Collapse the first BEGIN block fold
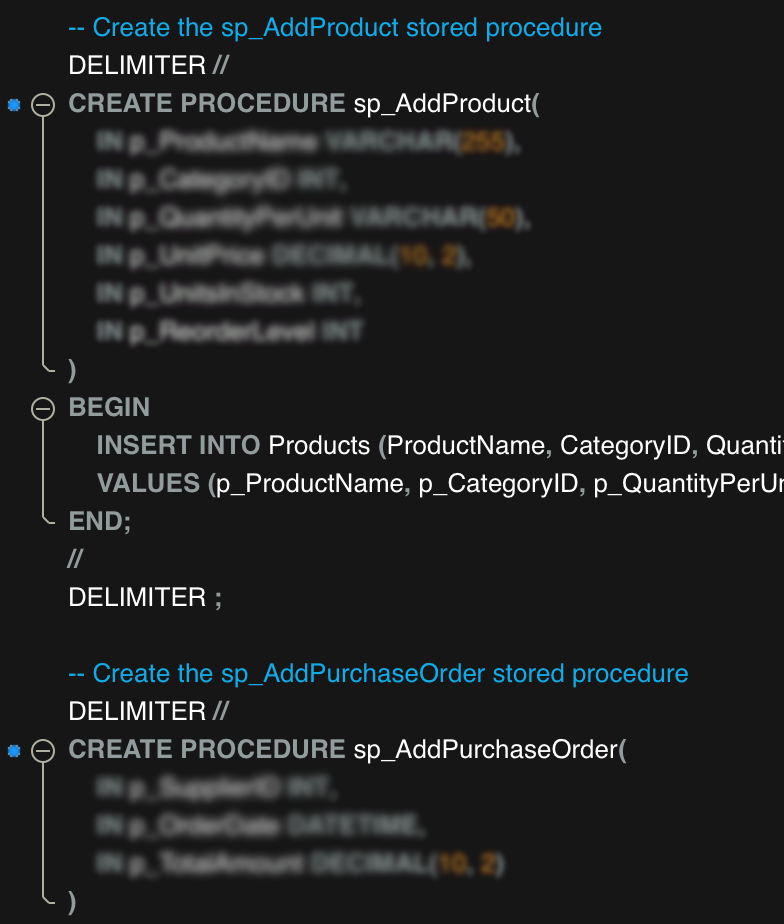Viewport: 784px width, 924px height. pyautogui.click(x=43, y=408)
